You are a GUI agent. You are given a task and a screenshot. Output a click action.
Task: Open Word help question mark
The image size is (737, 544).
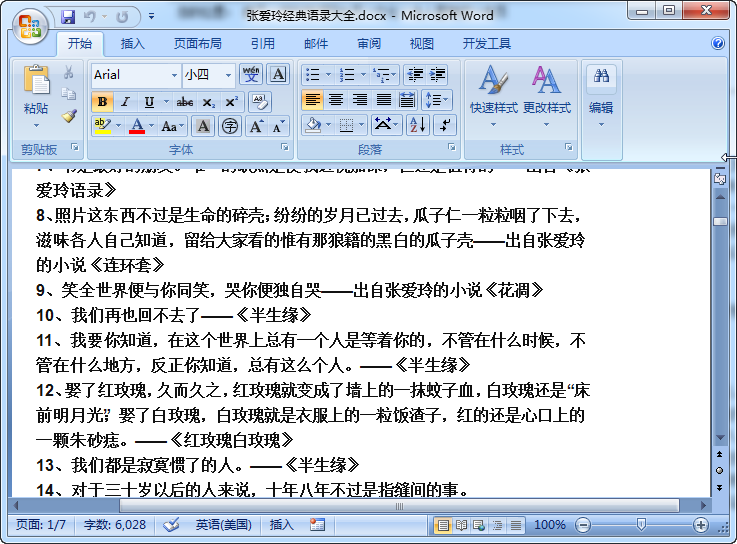[718, 43]
